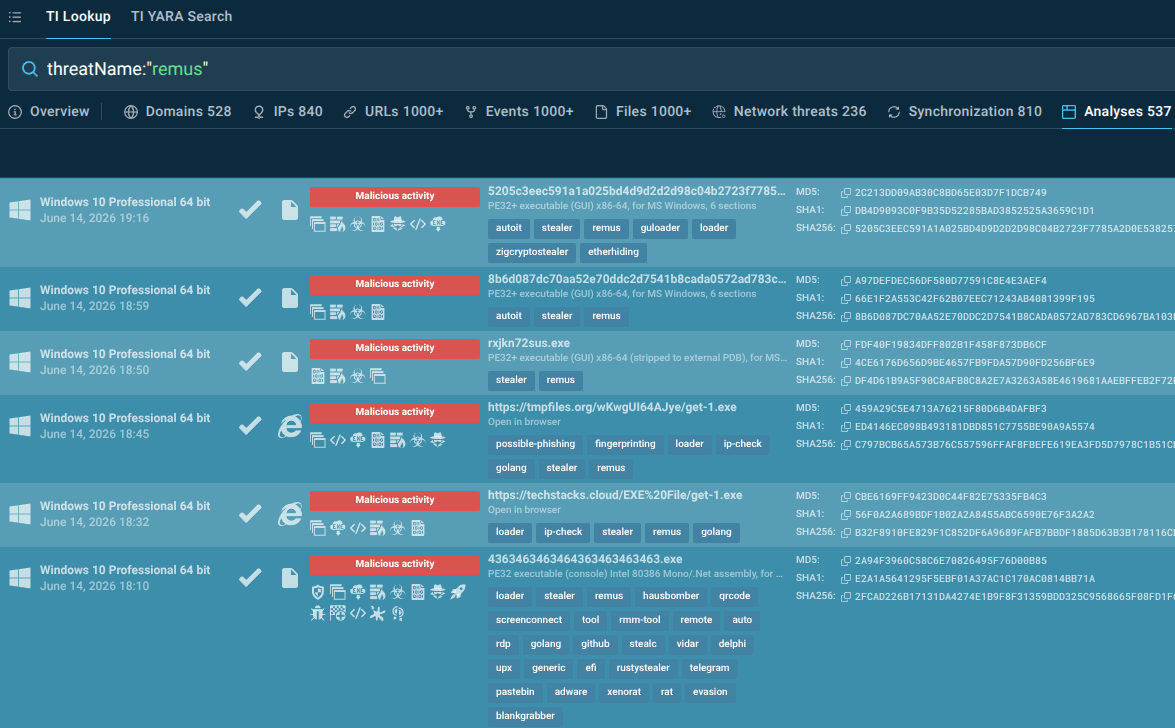Viewport: 1175px width, 728px height.
Task: Click the screenconnect tag
Action: tap(528, 620)
